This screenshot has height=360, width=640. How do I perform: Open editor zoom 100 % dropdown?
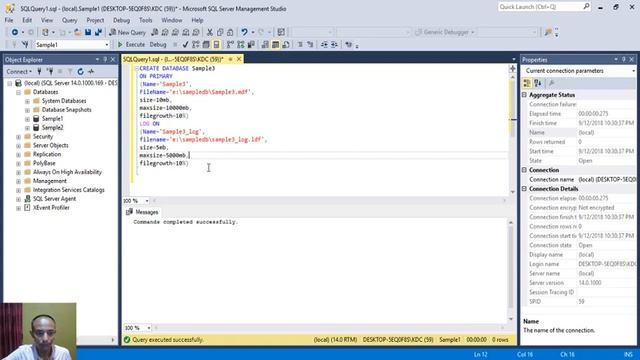point(147,201)
